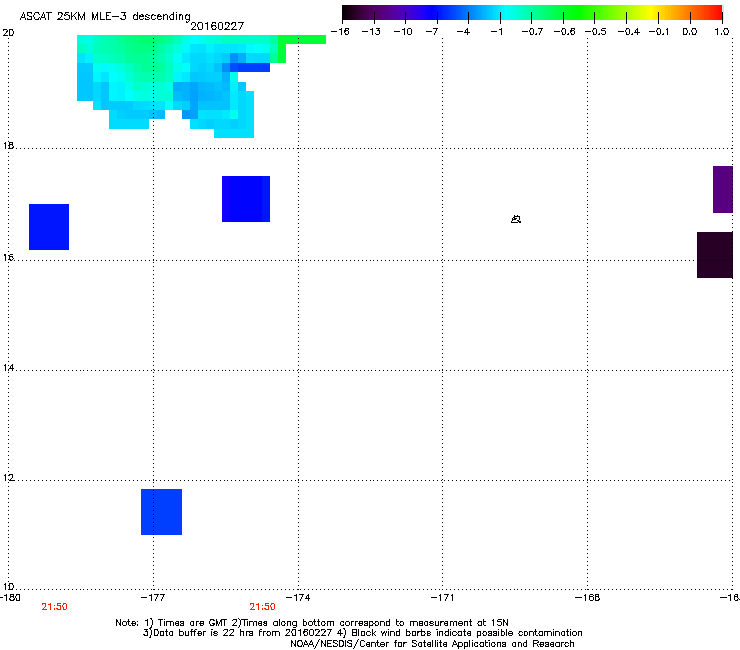Click the colorbar label -0.1

click(659, 32)
